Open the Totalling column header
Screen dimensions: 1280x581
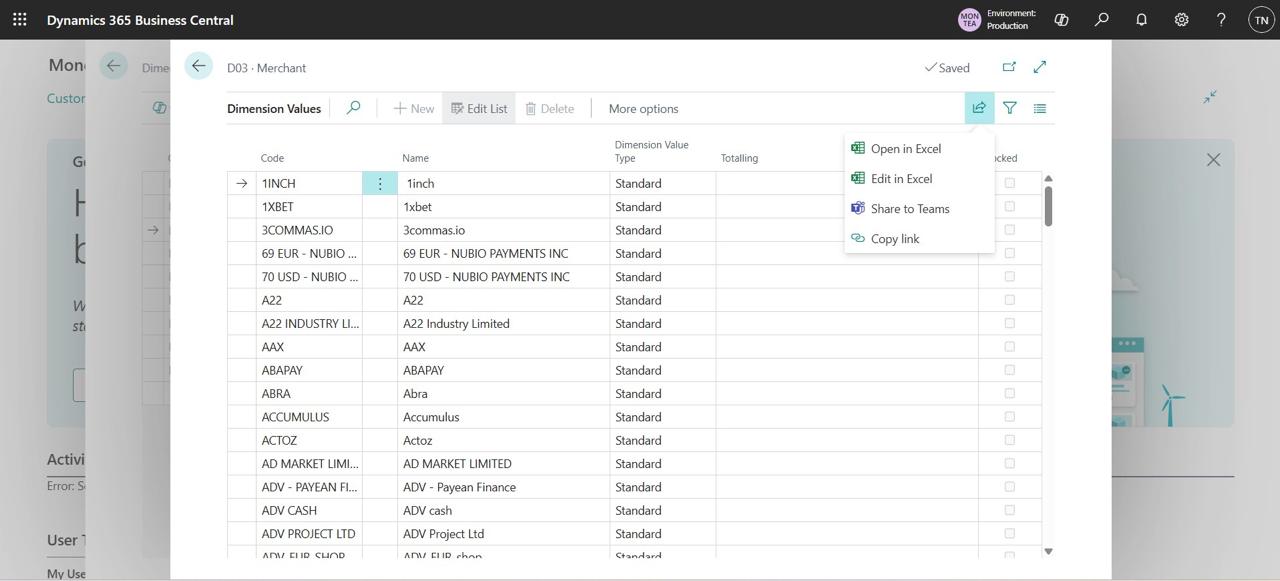point(739,158)
